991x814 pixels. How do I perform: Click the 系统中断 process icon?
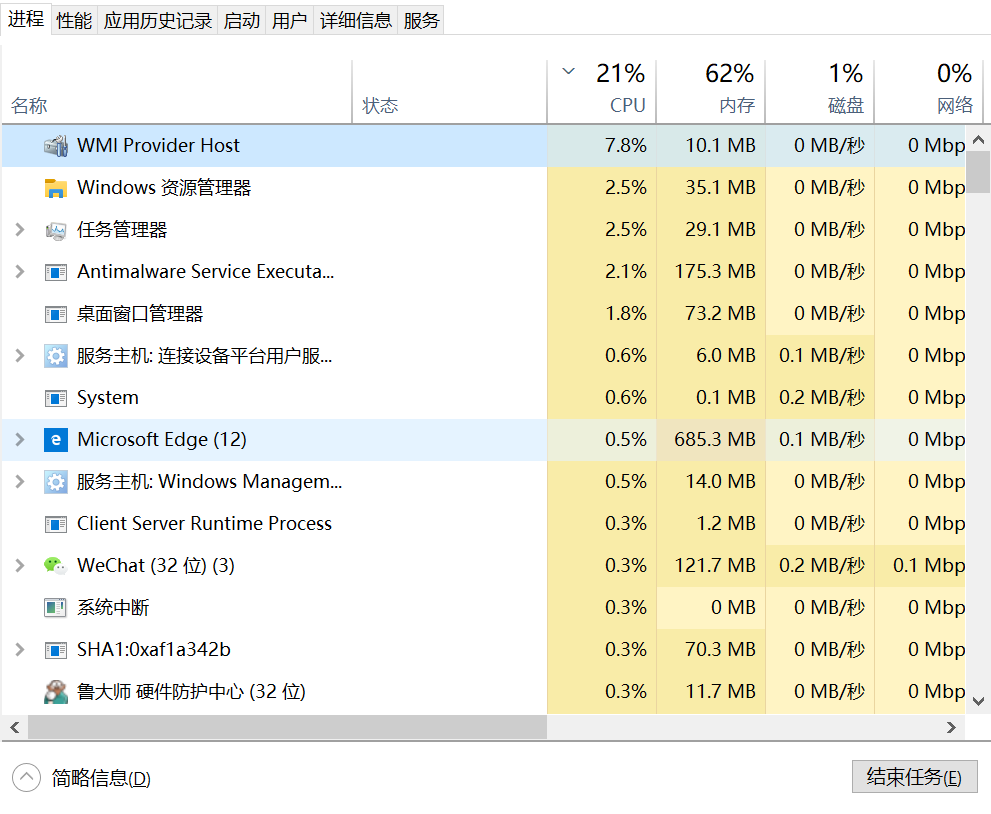[x=55, y=608]
